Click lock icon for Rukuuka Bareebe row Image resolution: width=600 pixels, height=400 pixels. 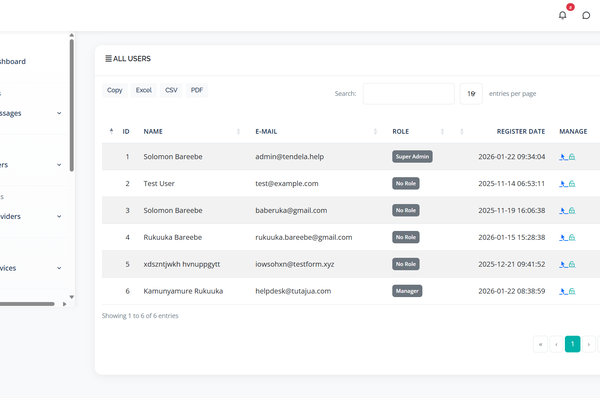571,238
